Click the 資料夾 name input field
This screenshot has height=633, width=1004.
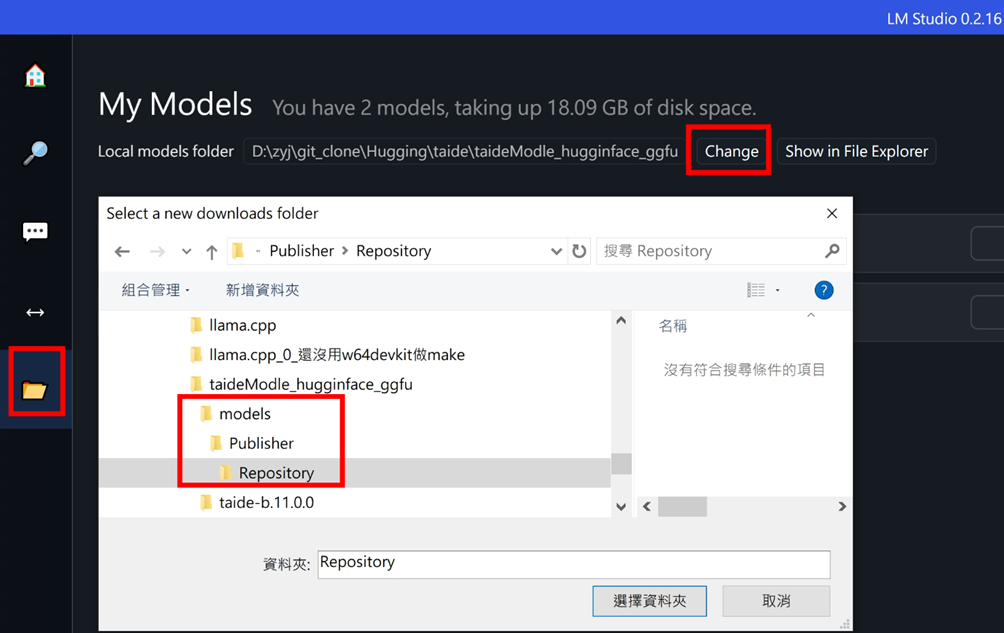coord(574,564)
